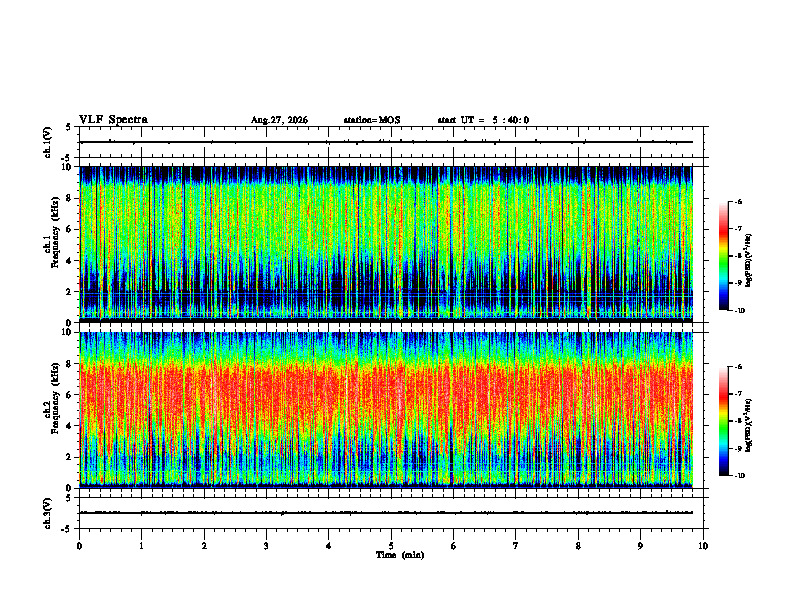Click the ch.1 color scale bar

pyautogui.click(x=723, y=256)
